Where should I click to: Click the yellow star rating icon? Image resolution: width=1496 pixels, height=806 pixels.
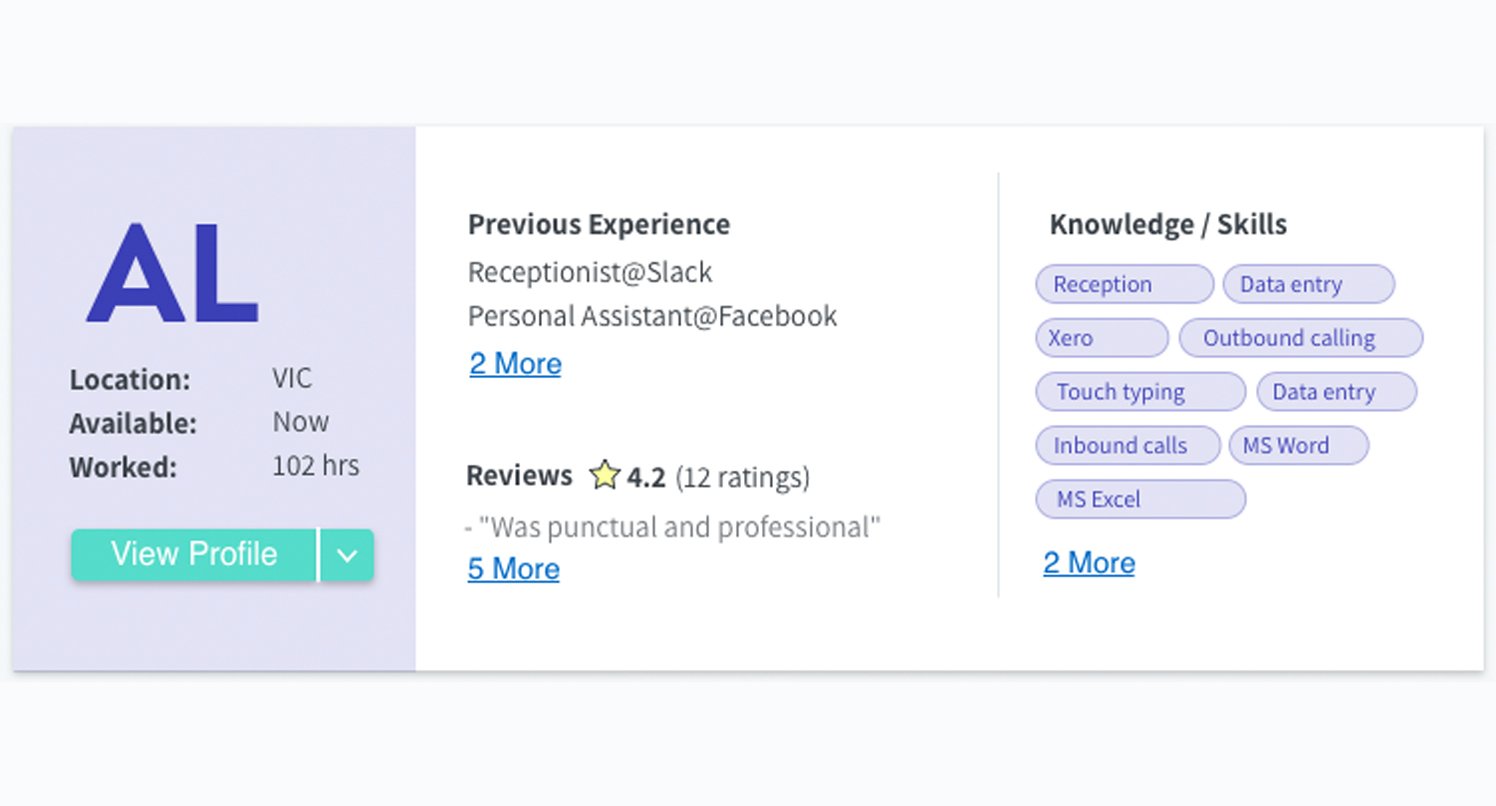pyautogui.click(x=605, y=475)
